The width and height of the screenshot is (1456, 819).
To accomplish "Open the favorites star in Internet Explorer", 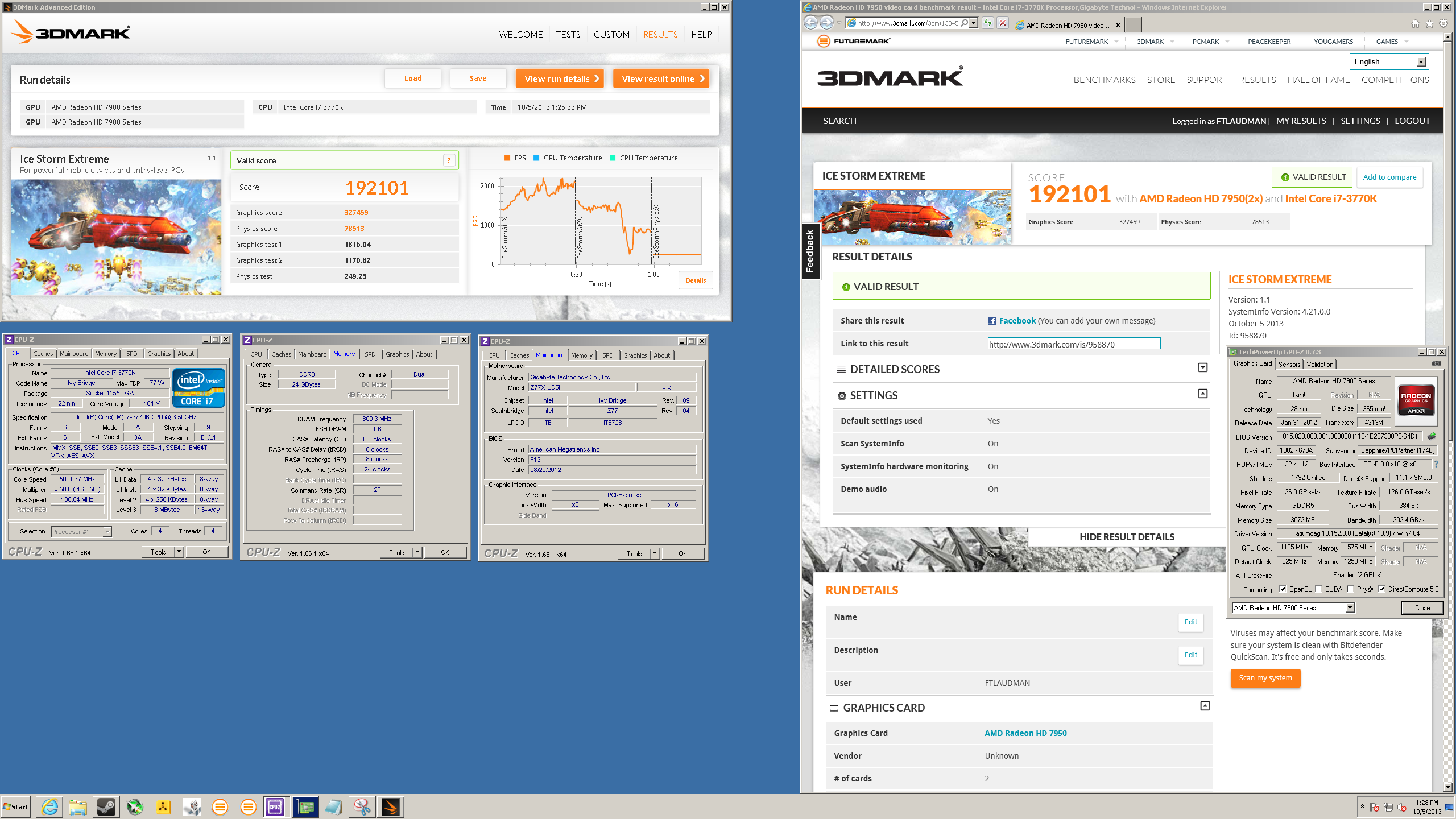I will 1429,23.
